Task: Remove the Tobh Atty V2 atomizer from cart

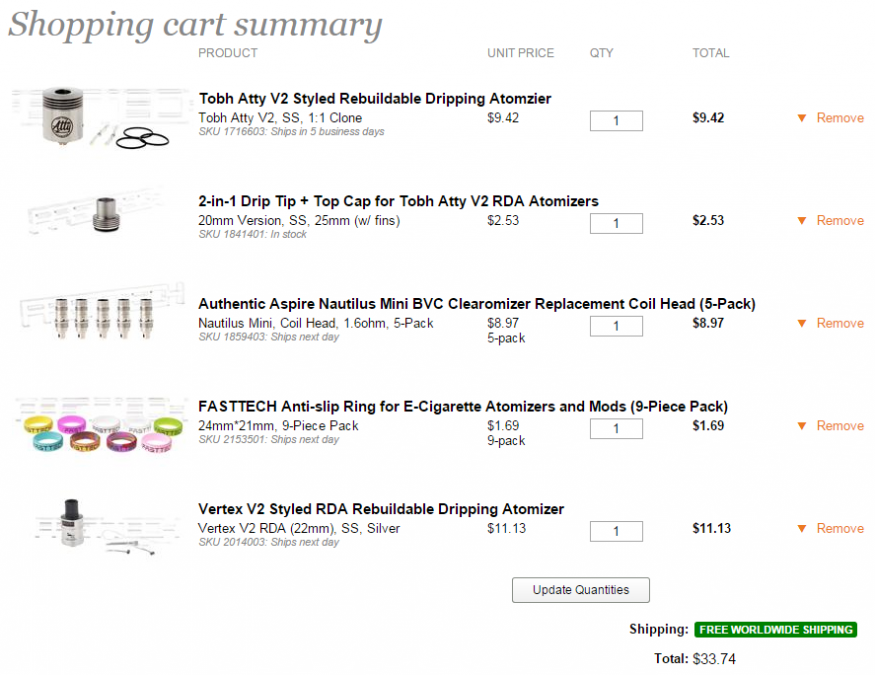Action: coord(839,118)
